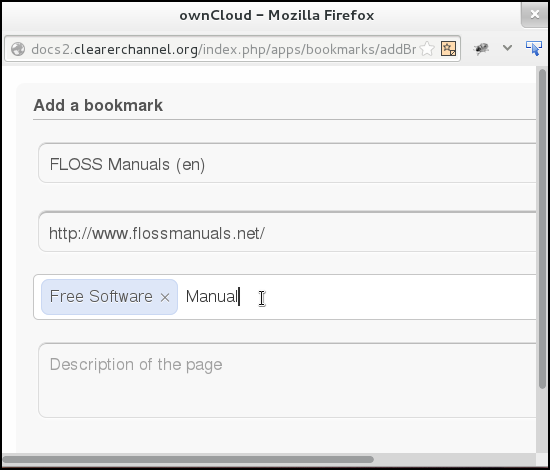Click the horizontal scrollbar thumb at bottom

188,459
